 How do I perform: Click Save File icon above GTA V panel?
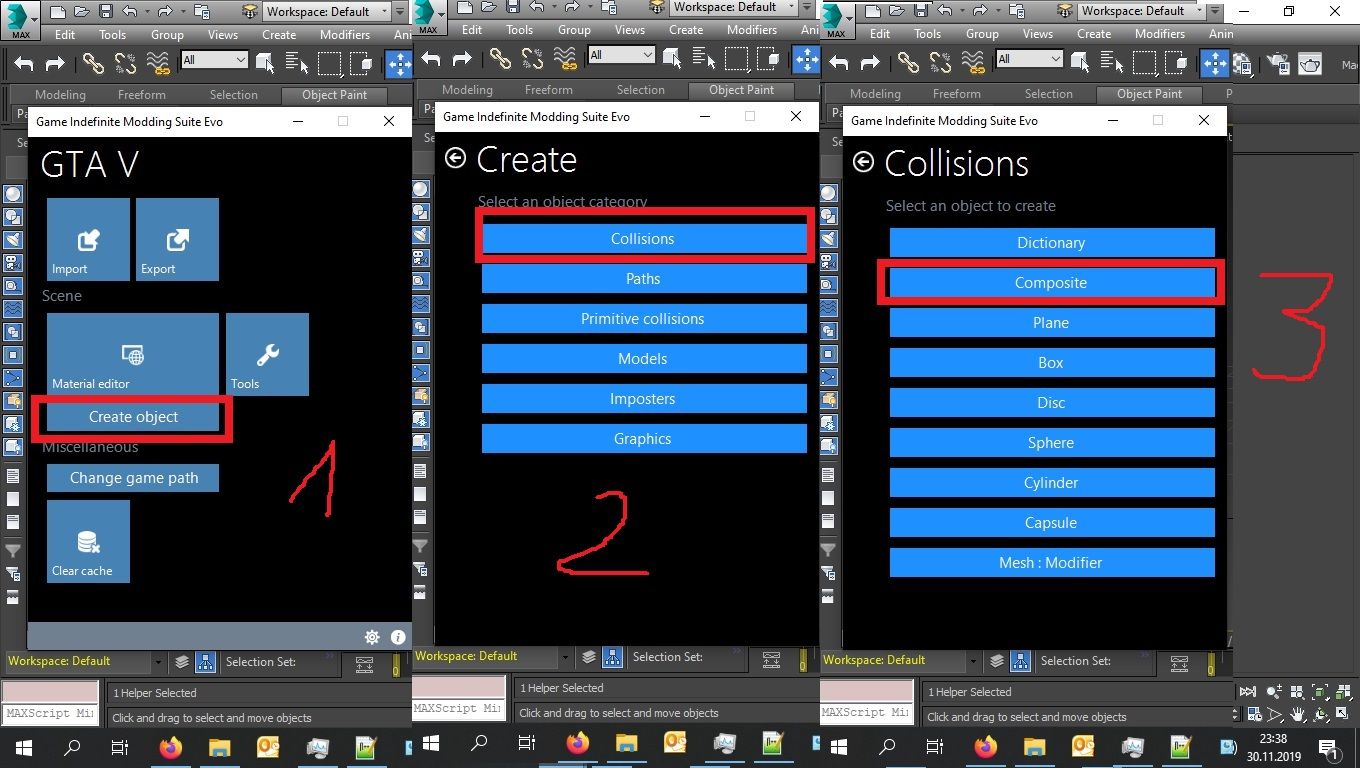click(107, 12)
